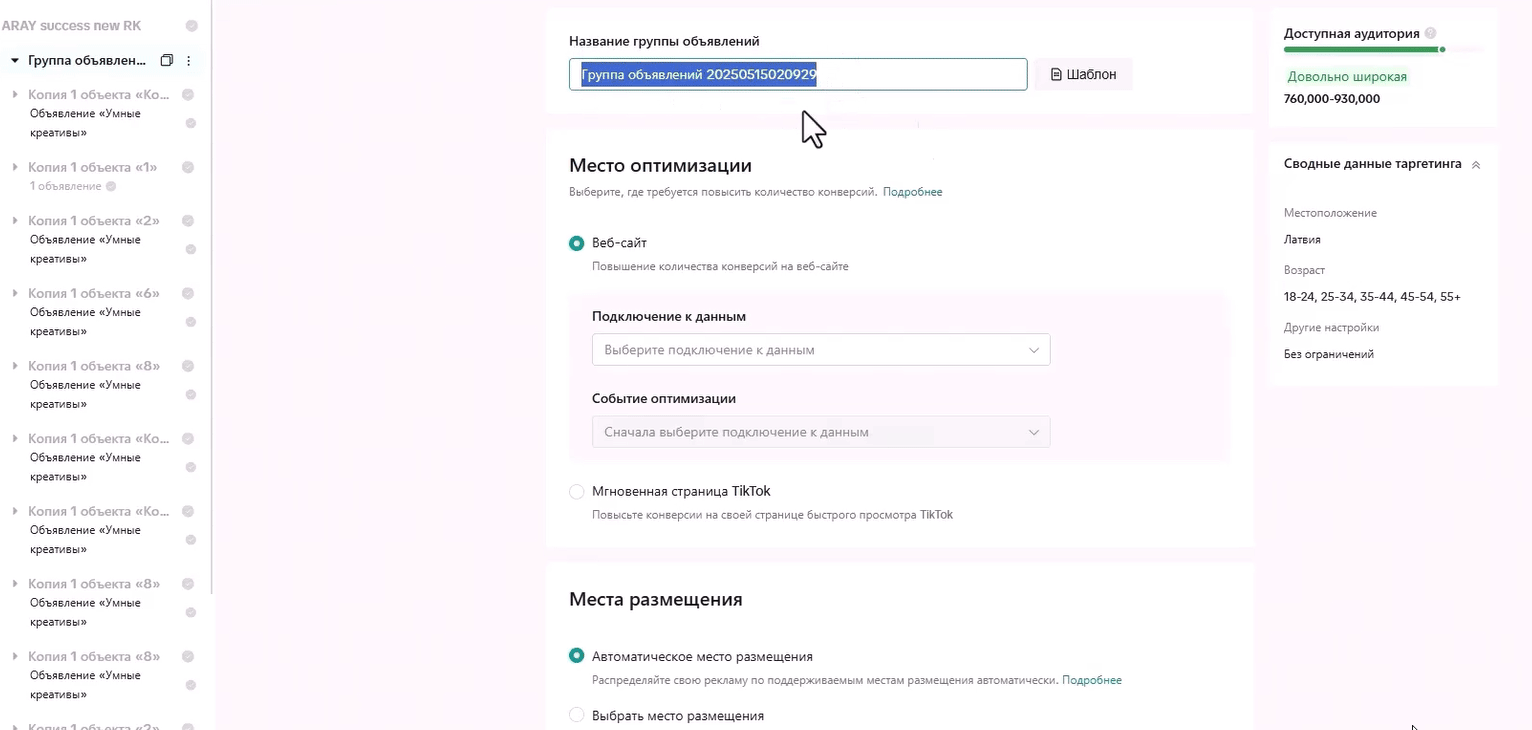Screen dimensions: 1532x730
Task: Click the info icon beside Доступная аудитория
Action: coord(1430,33)
